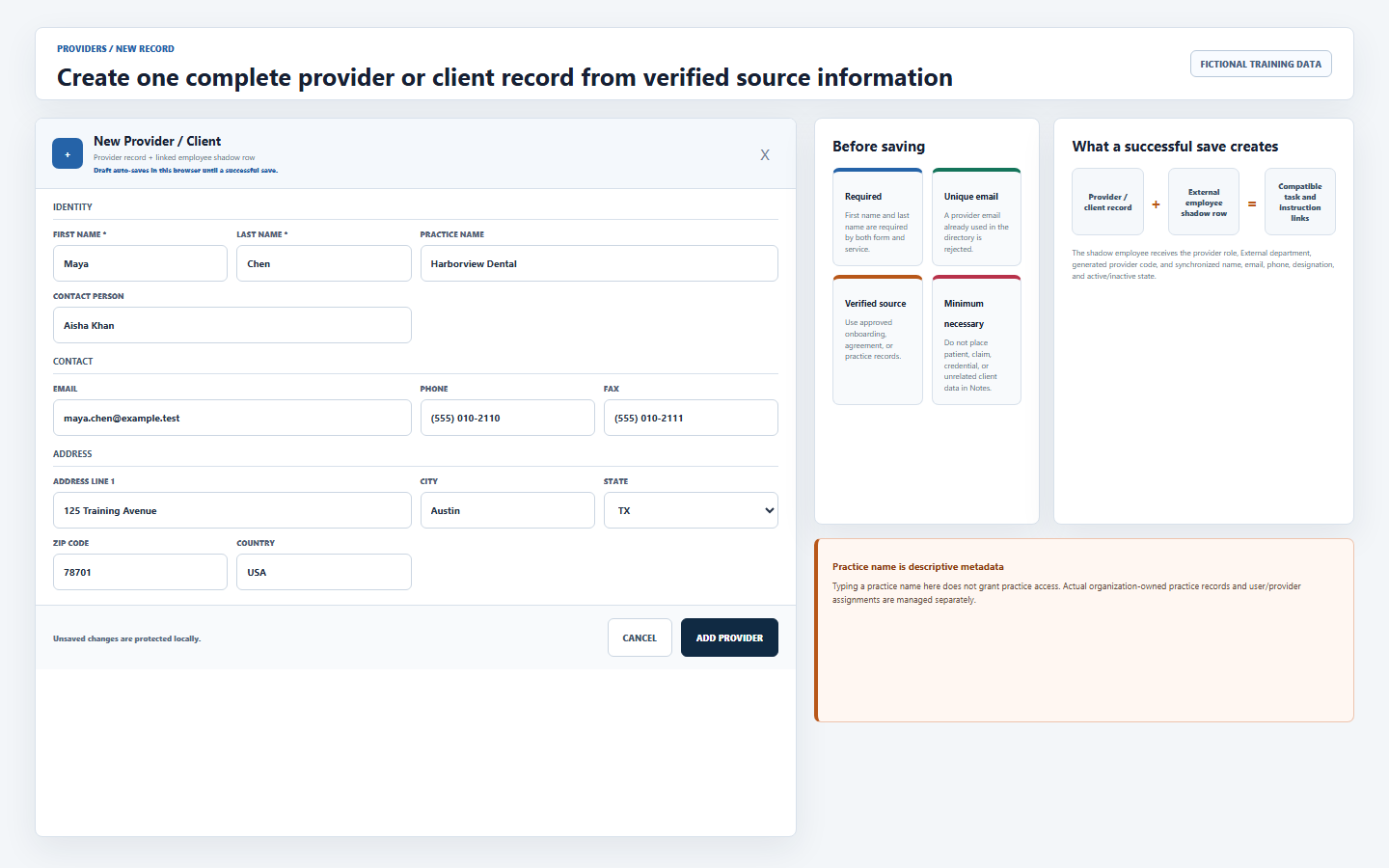Click the External employee shadow row tile

click(x=1204, y=202)
